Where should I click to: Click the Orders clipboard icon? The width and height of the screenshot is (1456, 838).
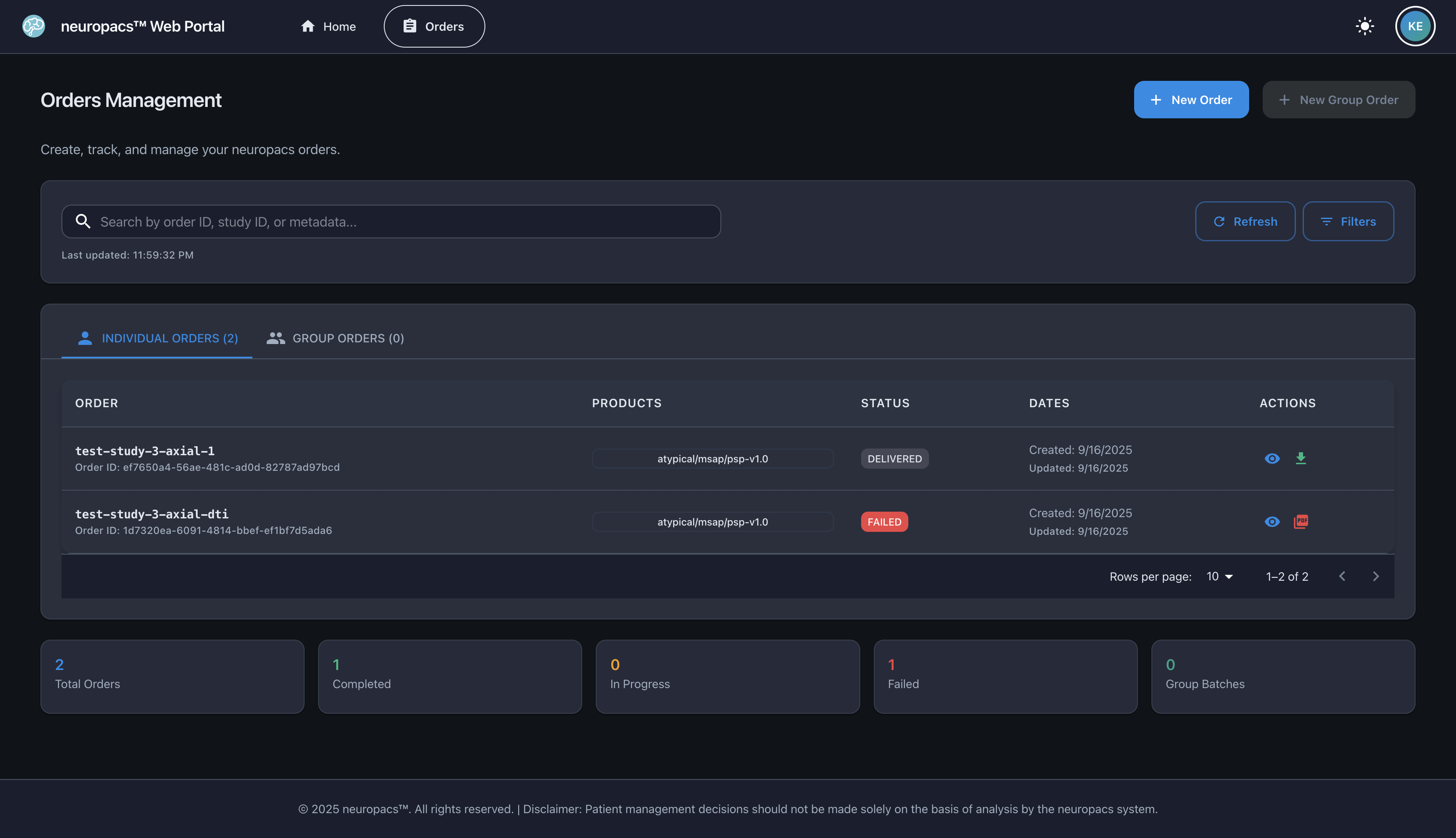point(409,26)
